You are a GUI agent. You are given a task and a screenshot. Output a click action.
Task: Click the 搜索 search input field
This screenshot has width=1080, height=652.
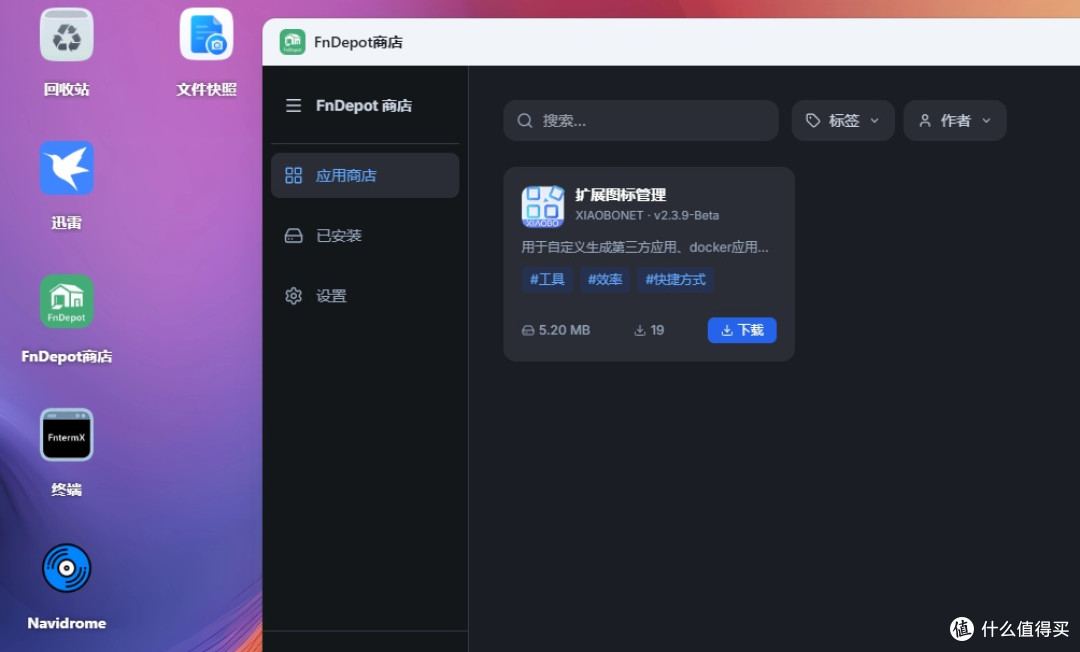click(x=641, y=120)
